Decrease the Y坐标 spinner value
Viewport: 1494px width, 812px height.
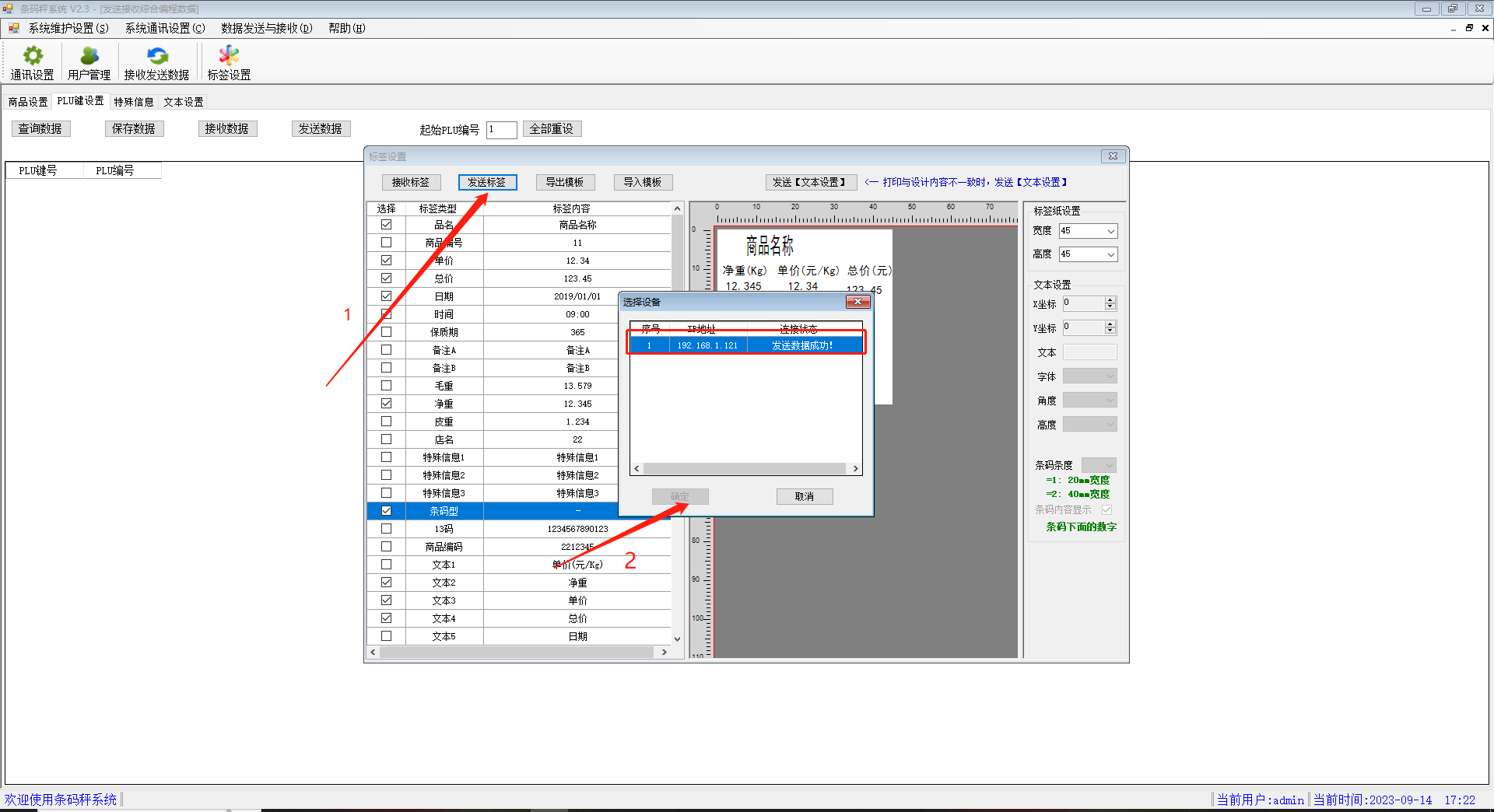point(1110,331)
